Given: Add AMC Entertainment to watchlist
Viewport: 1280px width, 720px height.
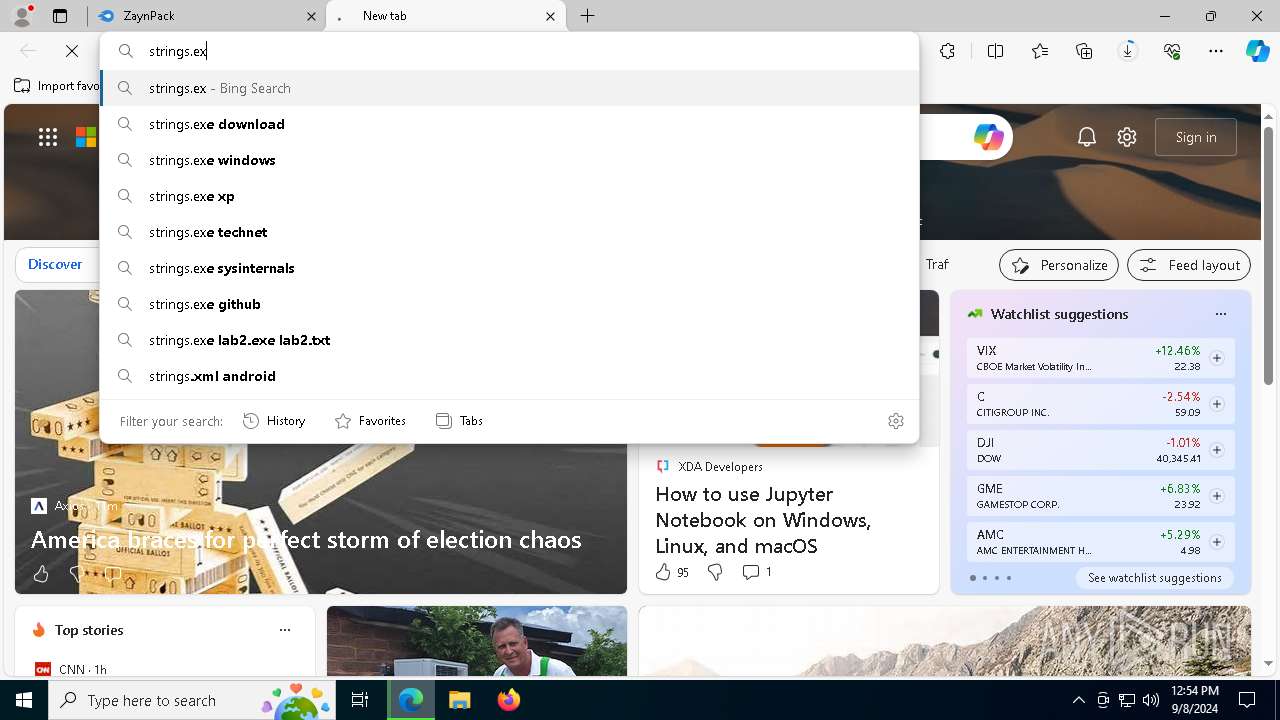Looking at the screenshot, I should pyautogui.click(x=1217, y=542).
